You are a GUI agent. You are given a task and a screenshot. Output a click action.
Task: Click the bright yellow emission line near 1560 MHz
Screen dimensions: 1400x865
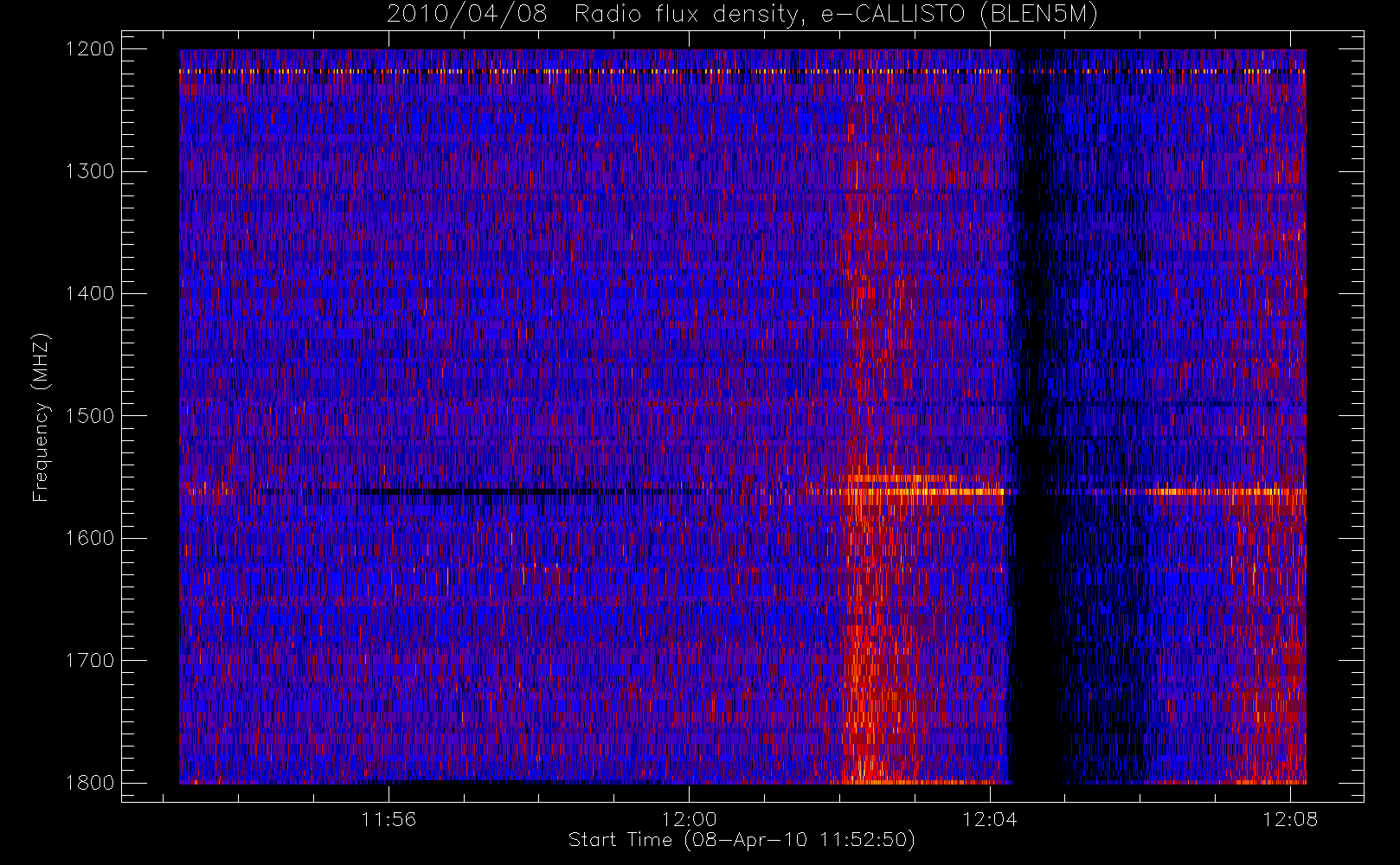click(x=917, y=491)
